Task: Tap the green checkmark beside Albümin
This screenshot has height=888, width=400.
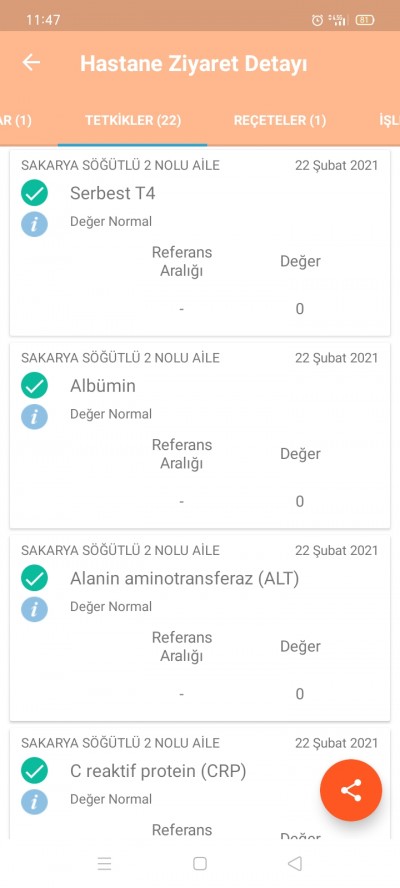Action: pyautogui.click(x=35, y=386)
